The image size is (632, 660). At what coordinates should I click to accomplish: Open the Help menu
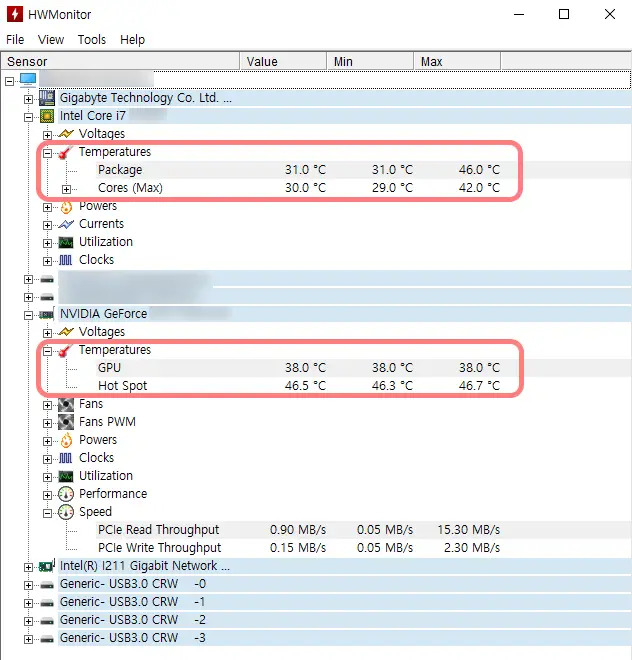click(132, 40)
